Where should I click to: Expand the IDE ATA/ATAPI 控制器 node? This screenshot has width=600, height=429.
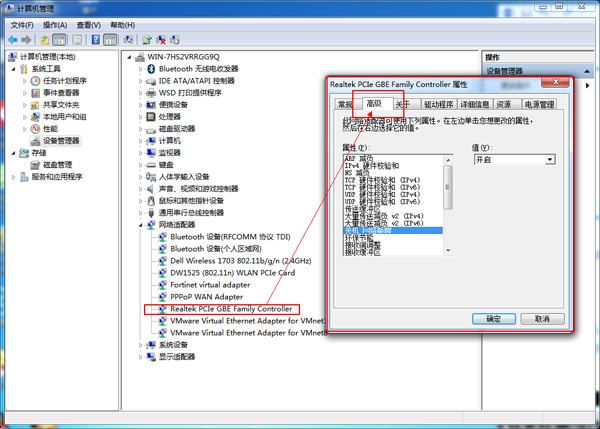coord(139,80)
